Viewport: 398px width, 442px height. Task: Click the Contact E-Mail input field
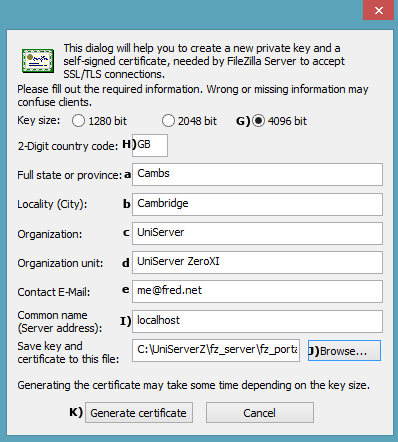[257, 291]
